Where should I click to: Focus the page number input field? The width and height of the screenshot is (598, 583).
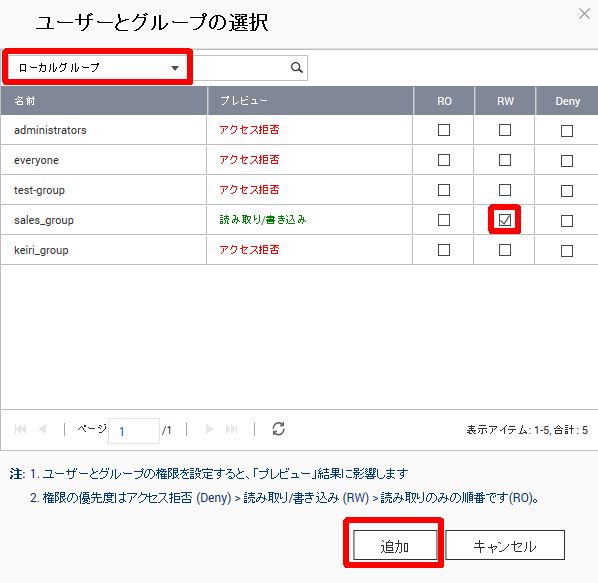click(x=134, y=431)
